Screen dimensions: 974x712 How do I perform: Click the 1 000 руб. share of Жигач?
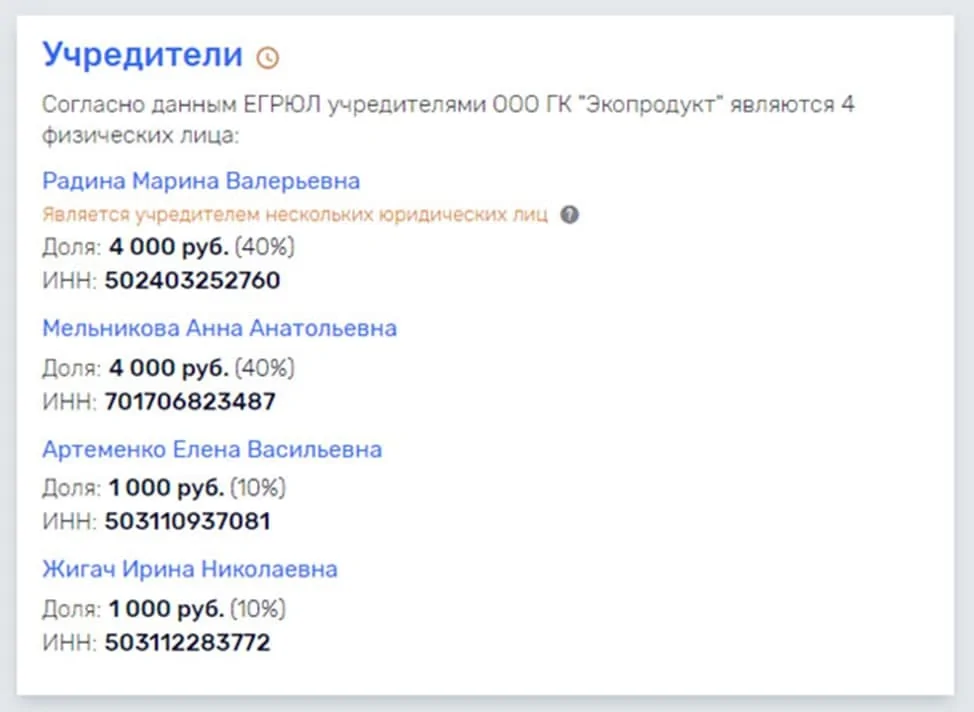tap(166, 608)
